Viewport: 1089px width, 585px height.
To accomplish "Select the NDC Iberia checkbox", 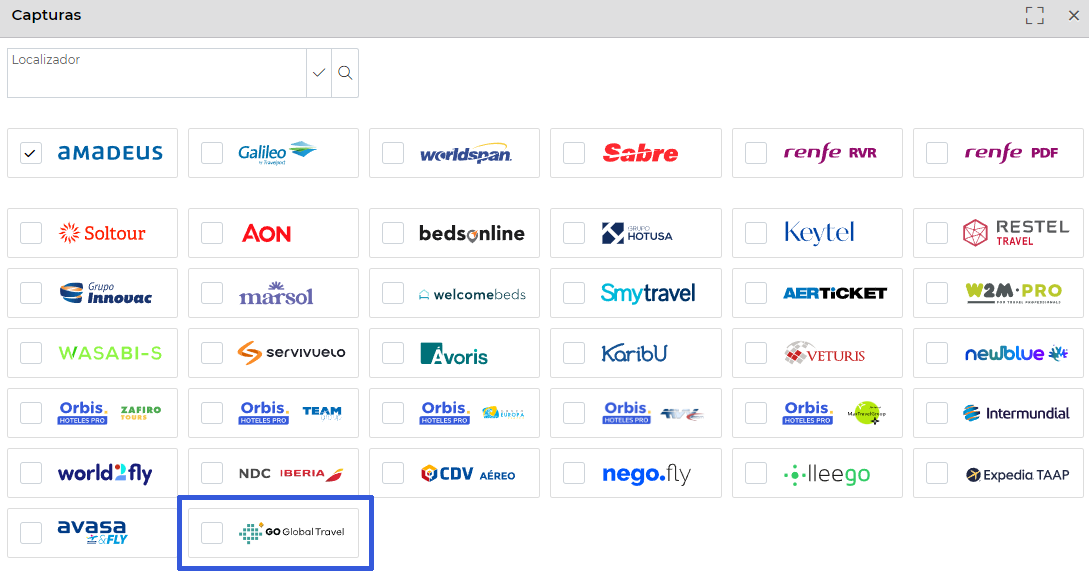I will pos(212,473).
